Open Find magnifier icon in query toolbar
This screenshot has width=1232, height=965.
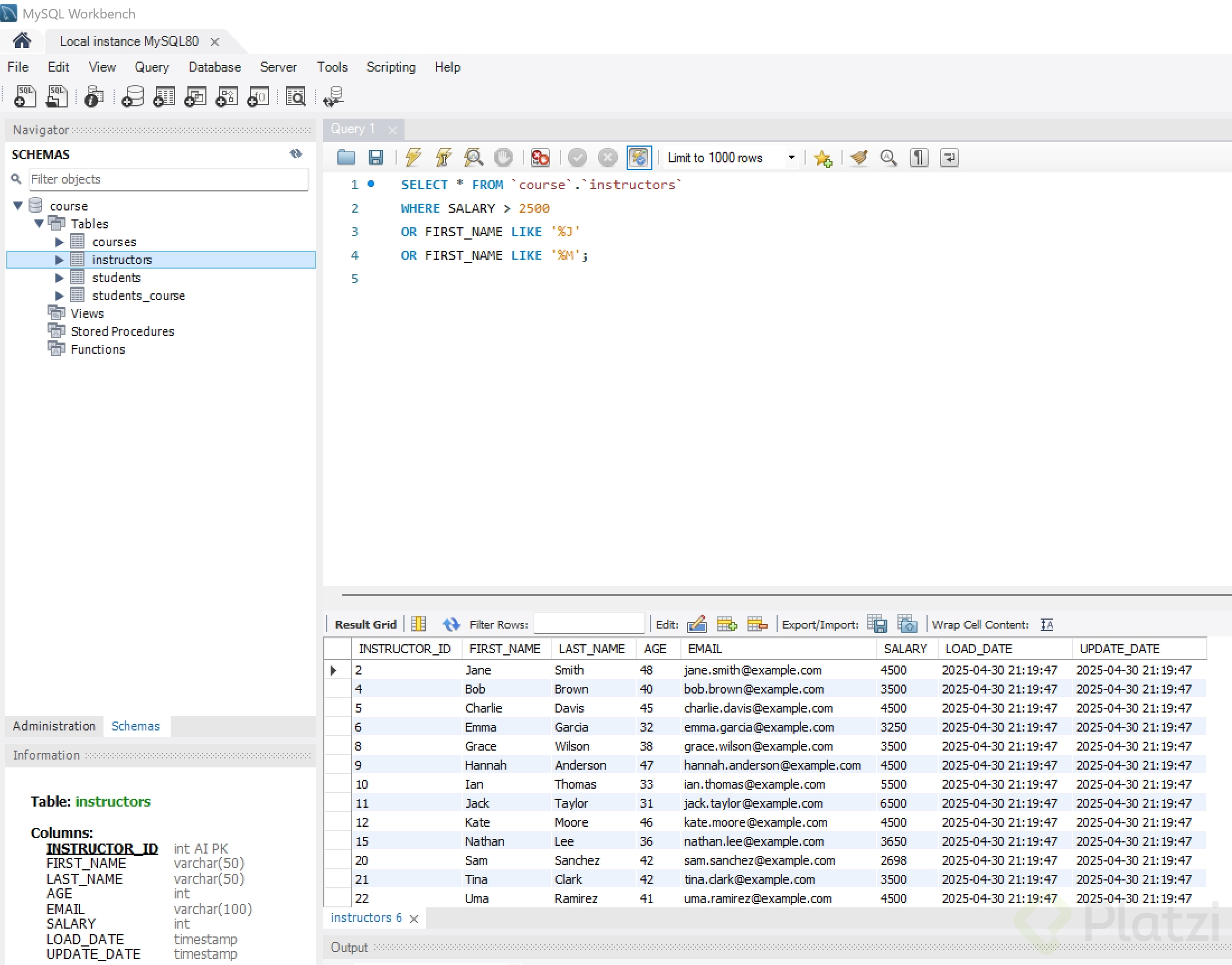(x=888, y=157)
